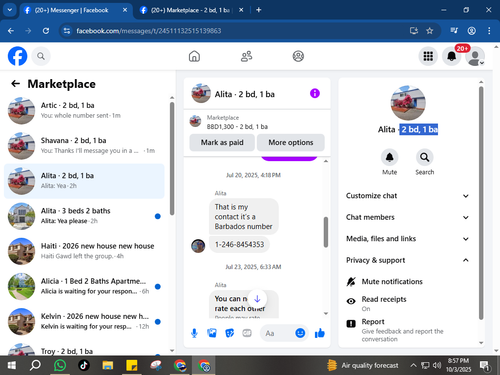Image resolution: width=500 pixels, height=375 pixels.
Task: Open the Report conversation option
Action: click(x=407, y=330)
